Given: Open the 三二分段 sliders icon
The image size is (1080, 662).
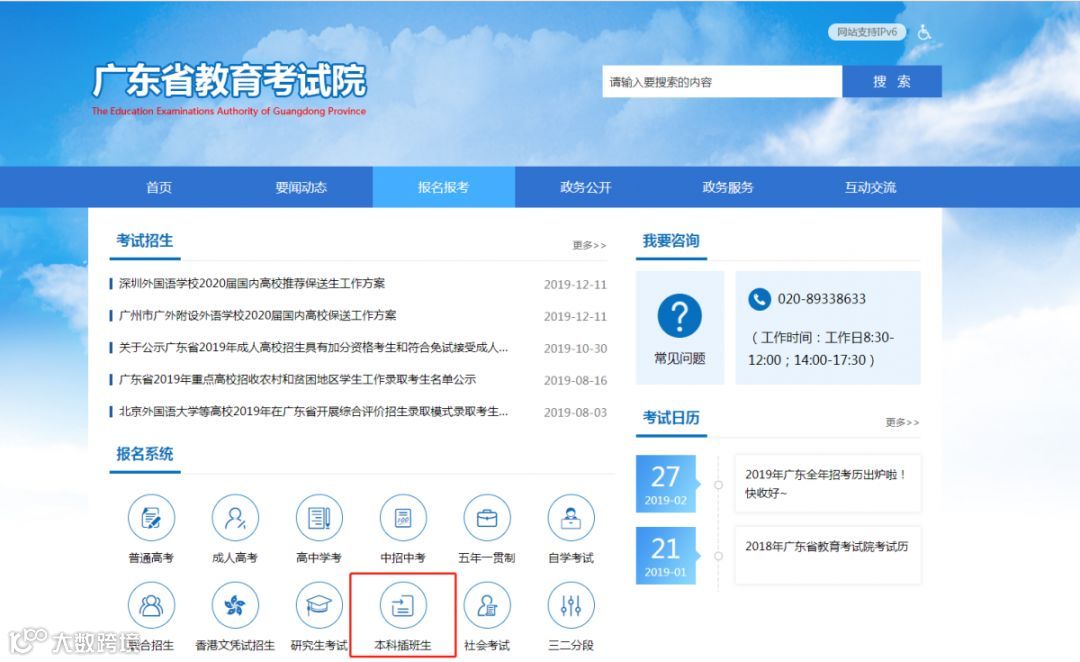Looking at the screenshot, I should [571, 606].
